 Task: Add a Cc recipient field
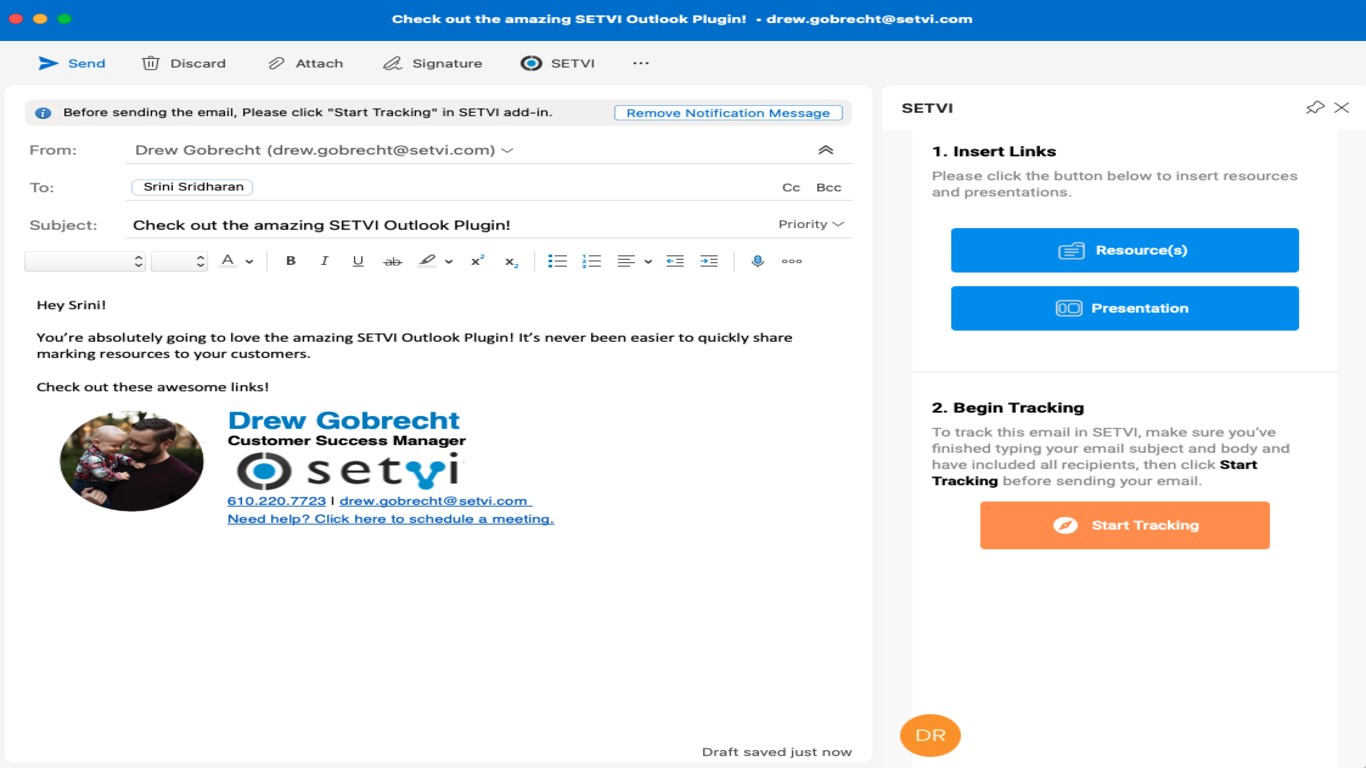791,187
